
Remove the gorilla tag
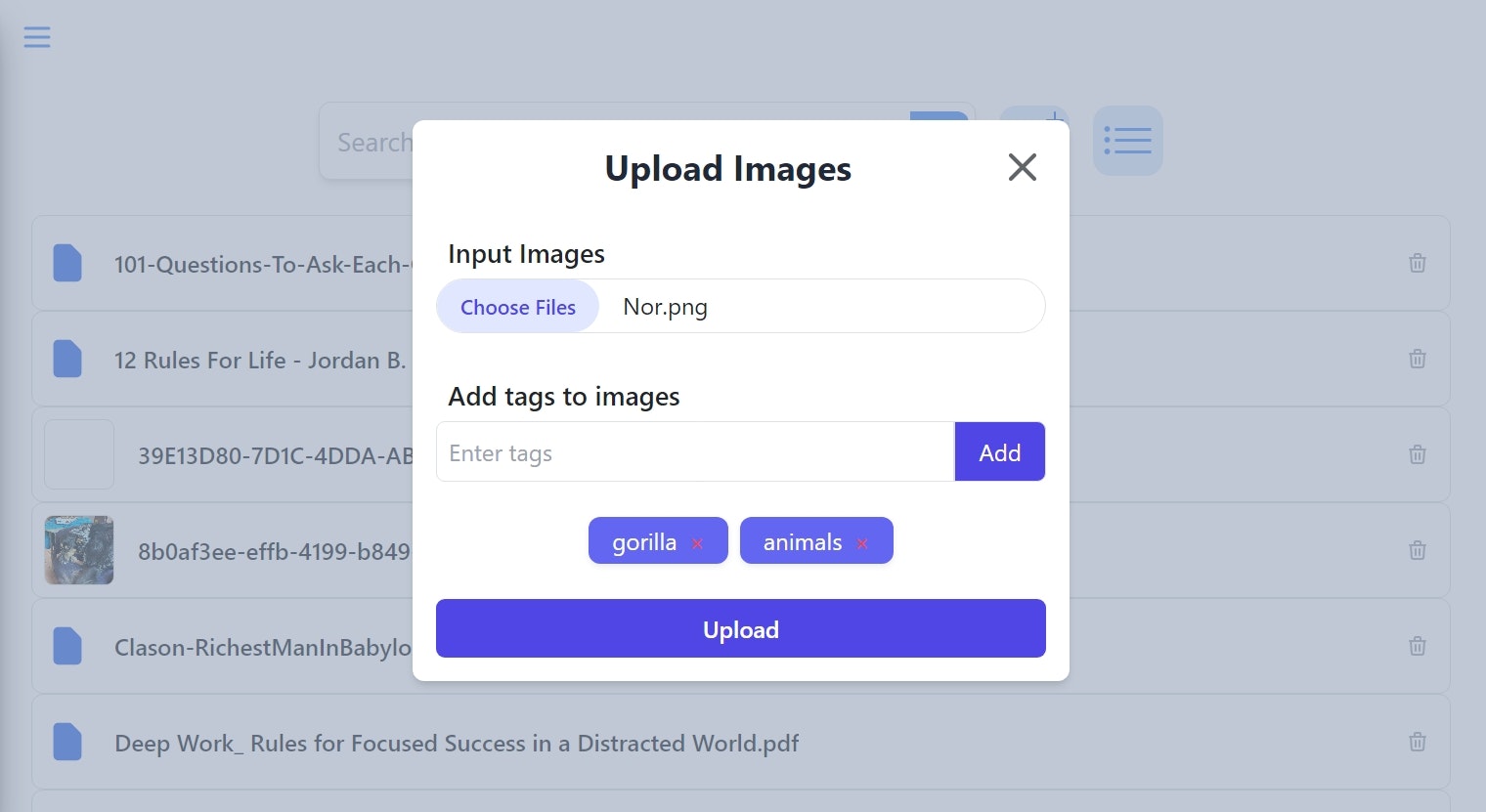(697, 543)
